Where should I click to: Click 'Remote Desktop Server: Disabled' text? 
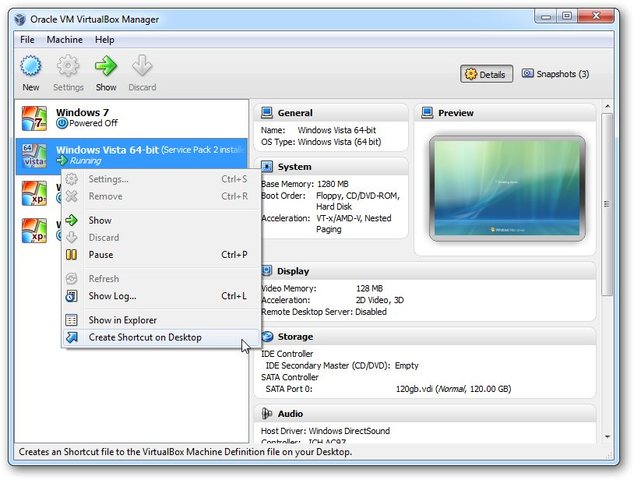click(x=324, y=312)
